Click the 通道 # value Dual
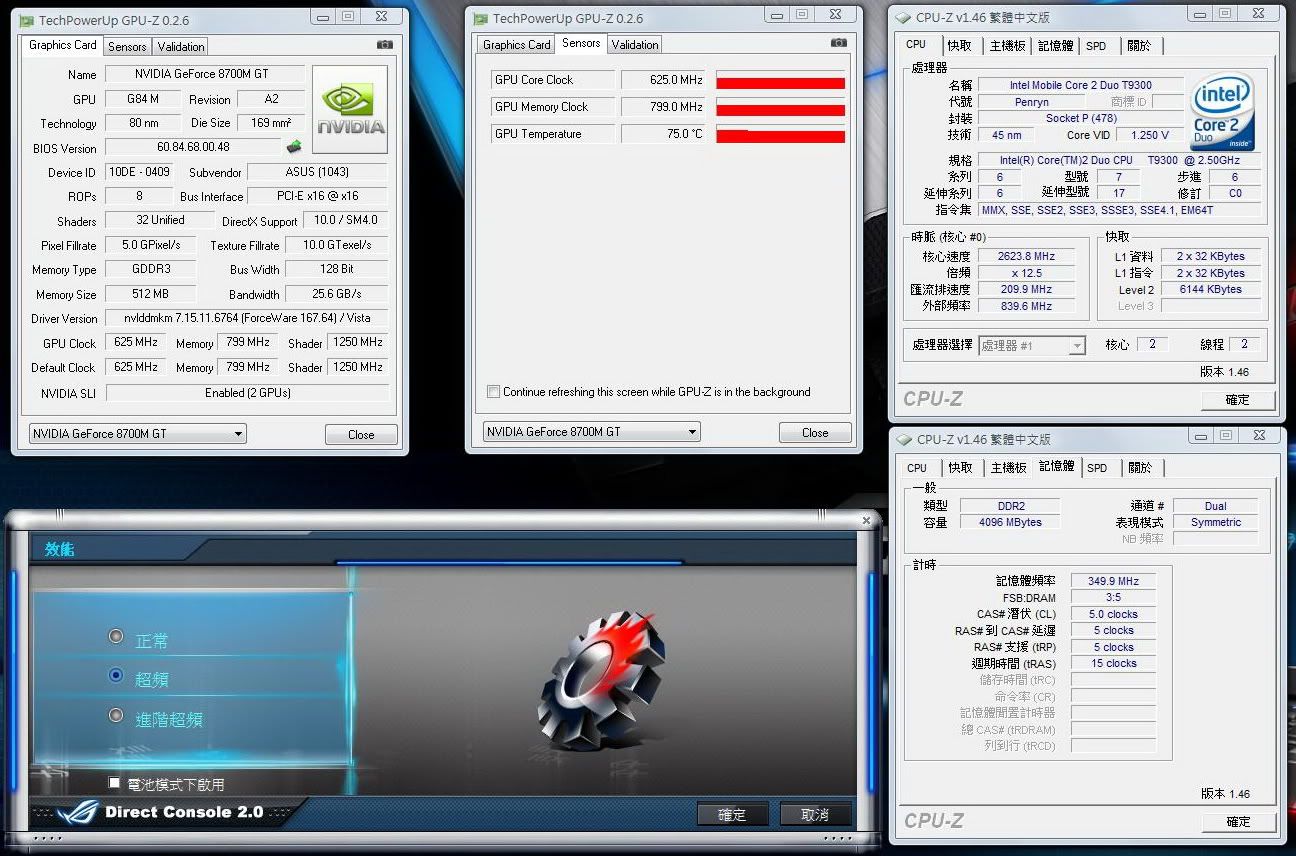Viewport: 1296px width, 856px height. click(1215, 506)
